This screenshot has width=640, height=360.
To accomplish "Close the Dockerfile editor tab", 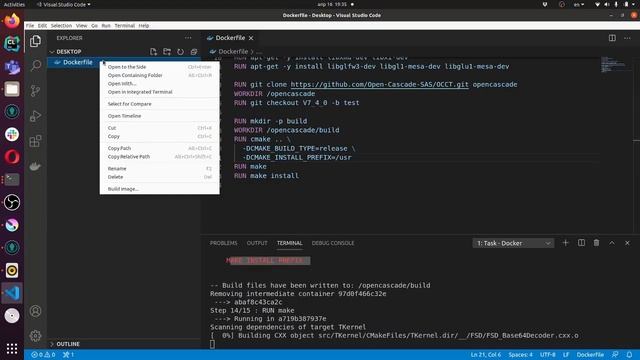I will (x=251, y=38).
